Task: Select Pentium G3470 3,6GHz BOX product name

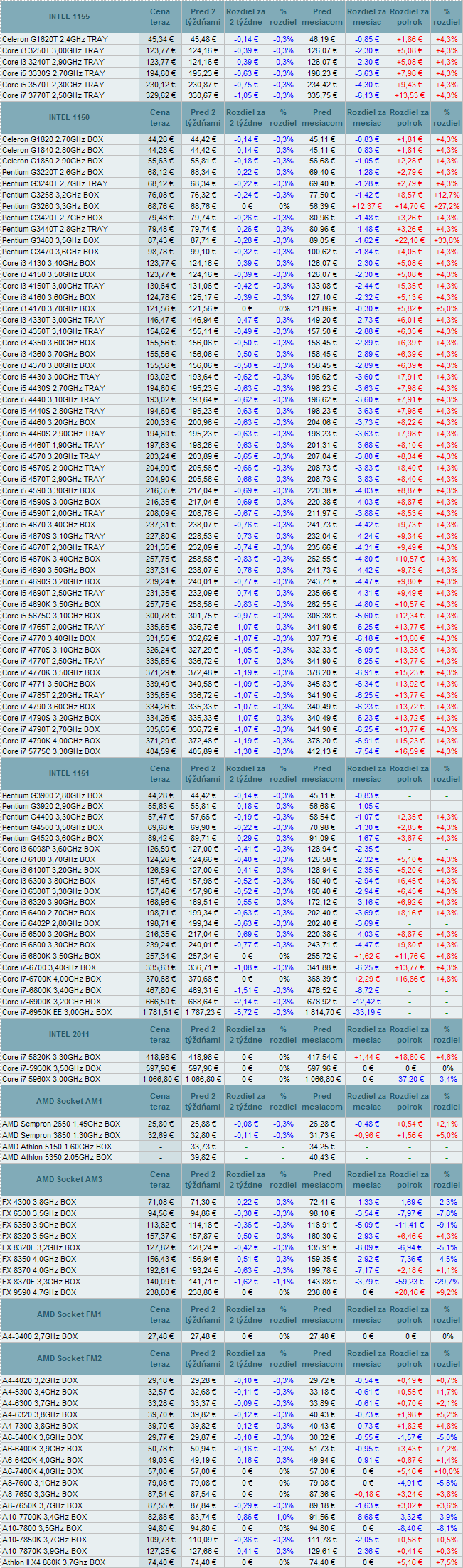Action: 50,252
